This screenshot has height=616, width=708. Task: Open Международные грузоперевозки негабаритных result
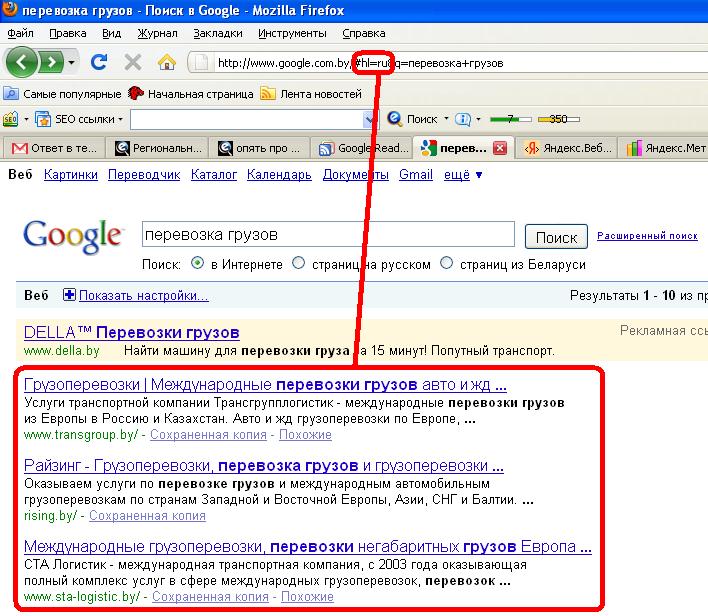coord(307,546)
